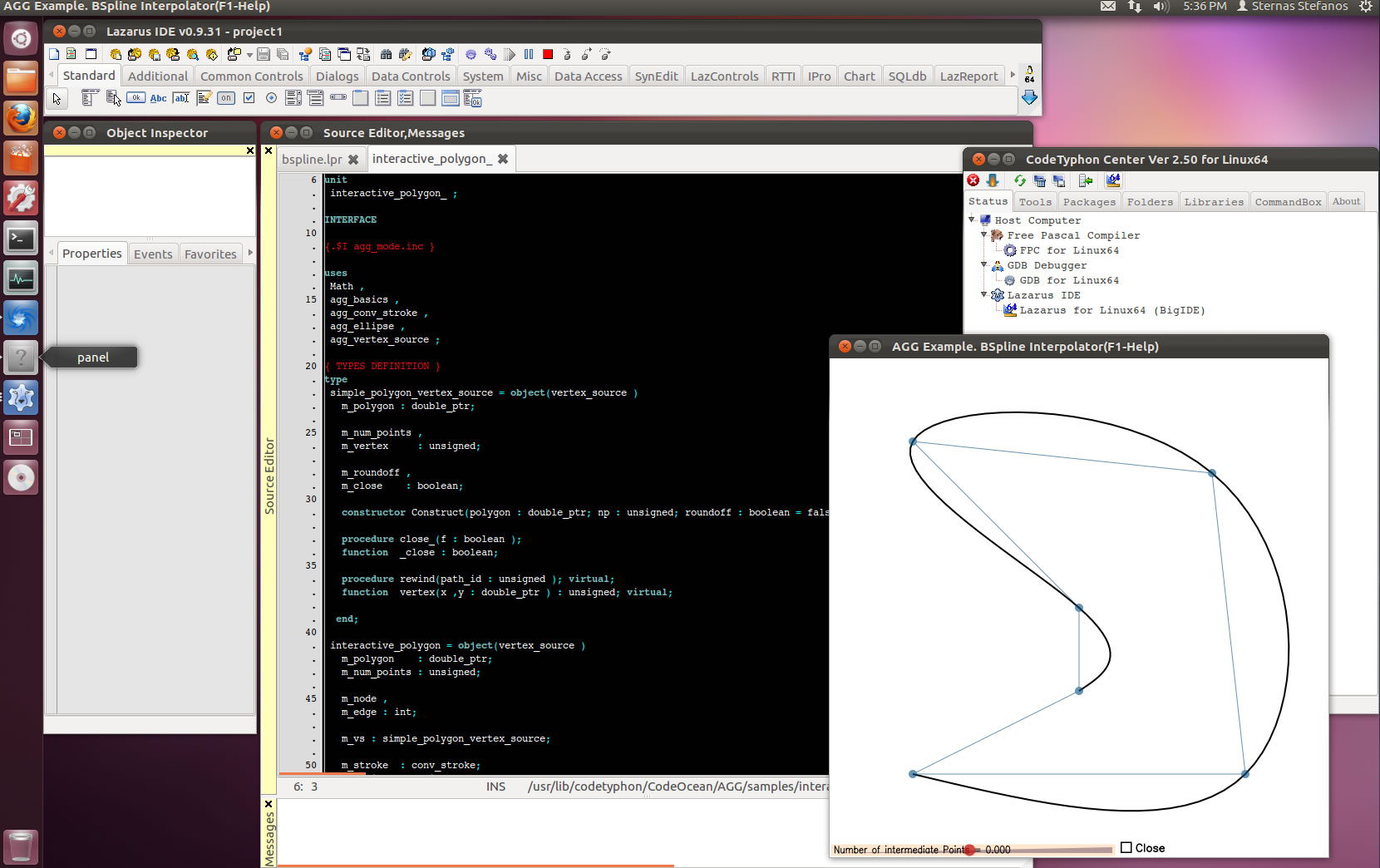
Task: Click the New Form icon in Lazarus toolbar
Action: pos(91,54)
